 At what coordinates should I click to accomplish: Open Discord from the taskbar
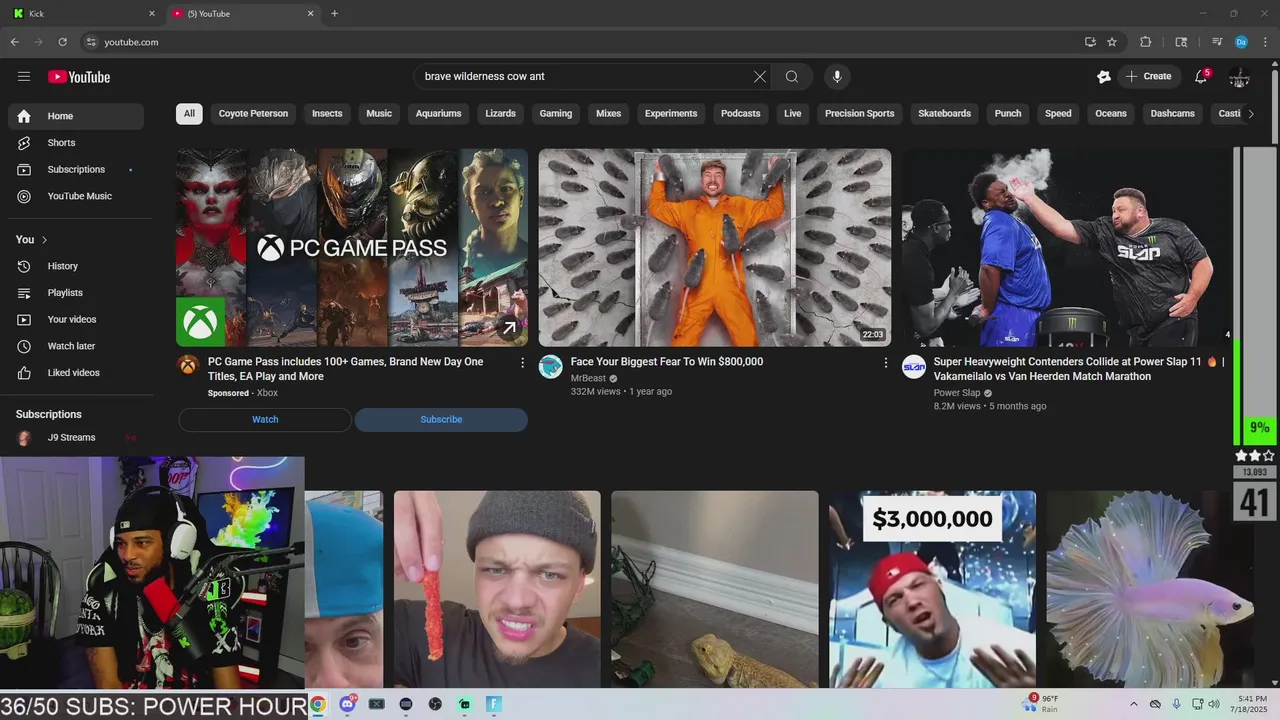click(x=347, y=704)
